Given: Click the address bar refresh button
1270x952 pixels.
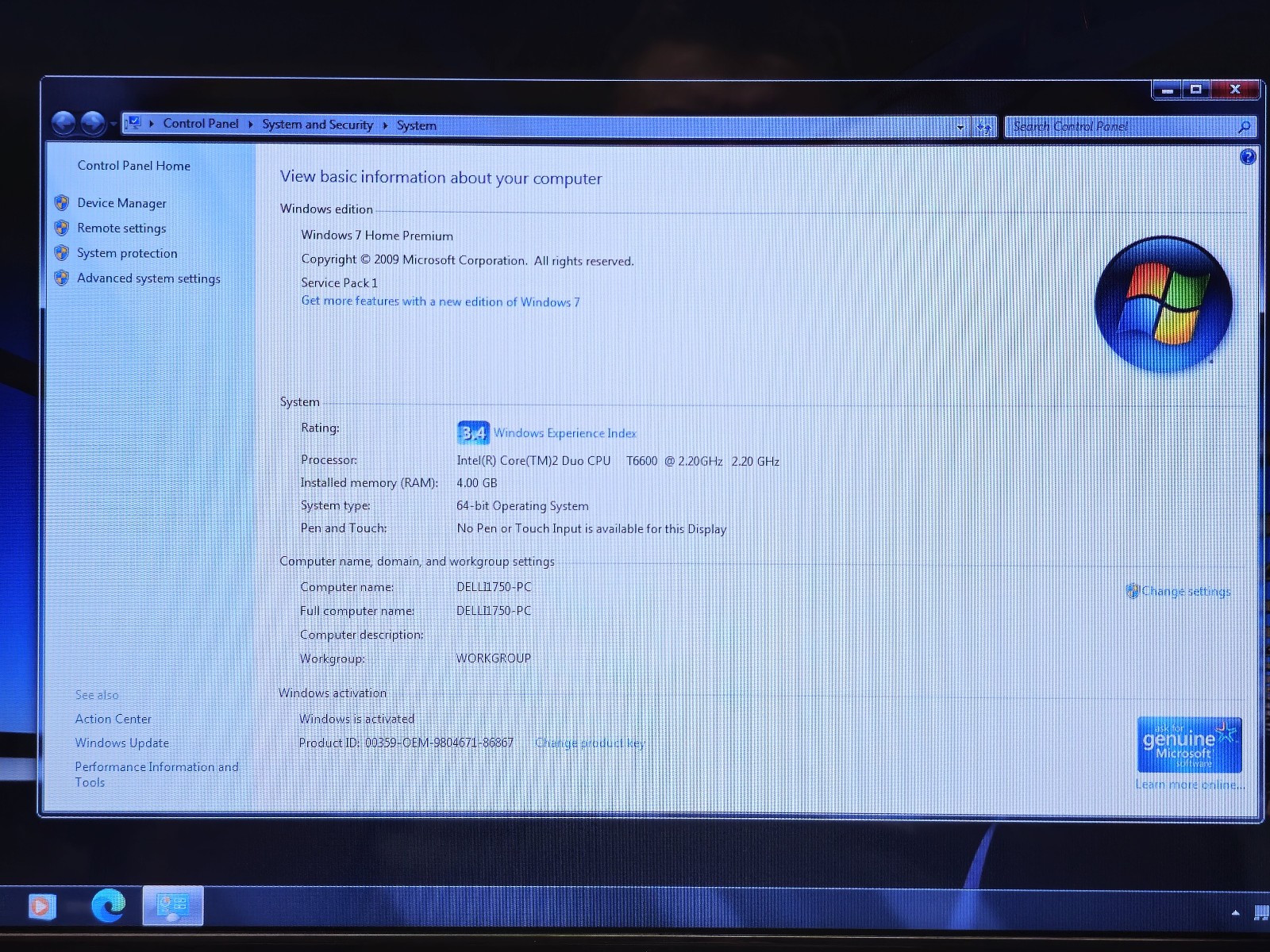Looking at the screenshot, I should pyautogui.click(x=984, y=127).
